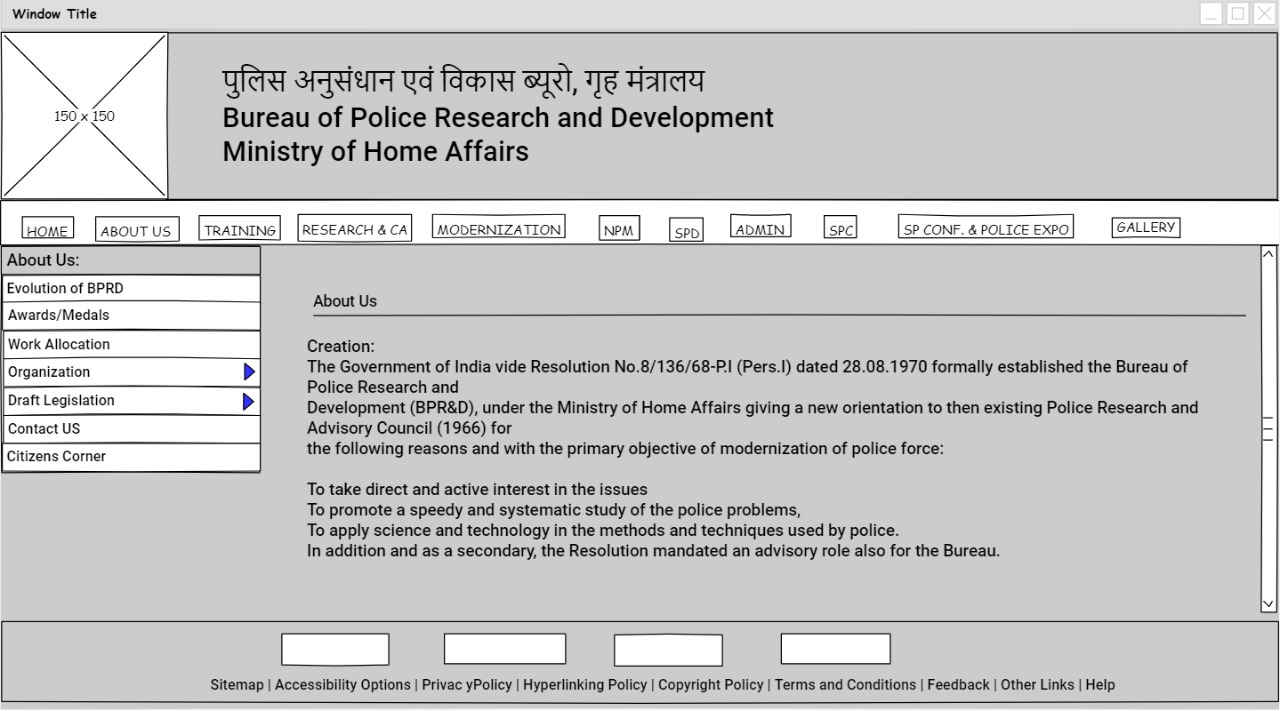The image size is (1280, 711).
Task: Click the Ministry of Home Affairs heading
Action: [375, 152]
